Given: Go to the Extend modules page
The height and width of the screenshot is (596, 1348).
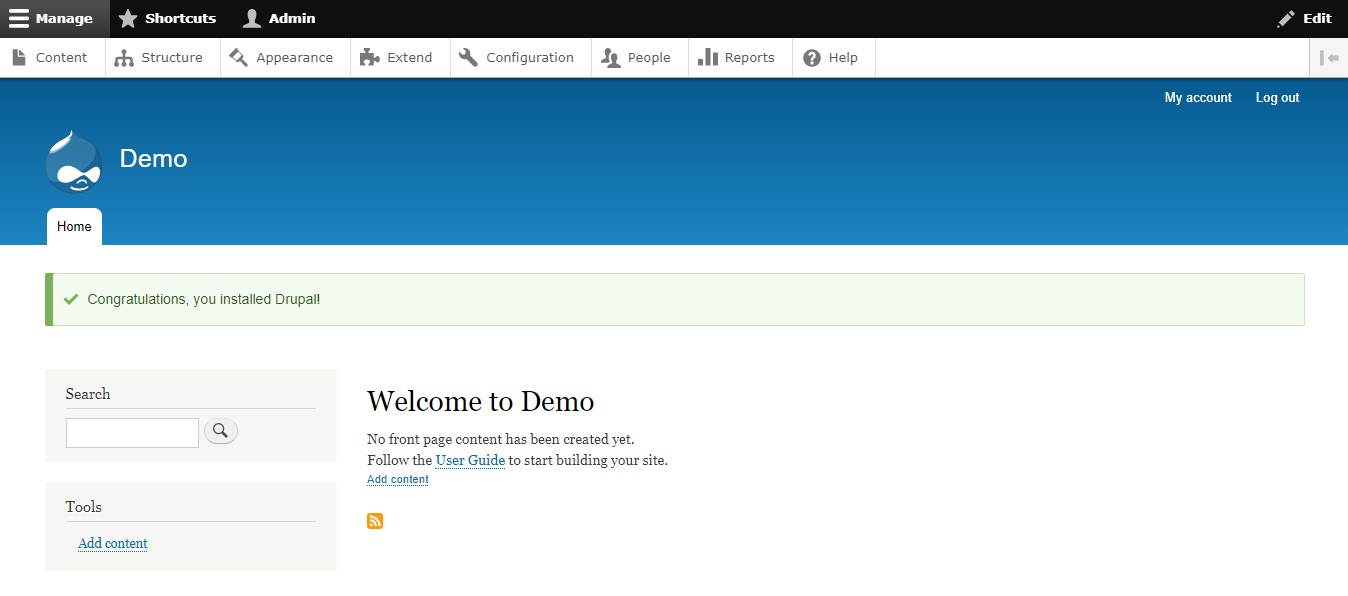Looking at the screenshot, I should [x=397, y=58].
